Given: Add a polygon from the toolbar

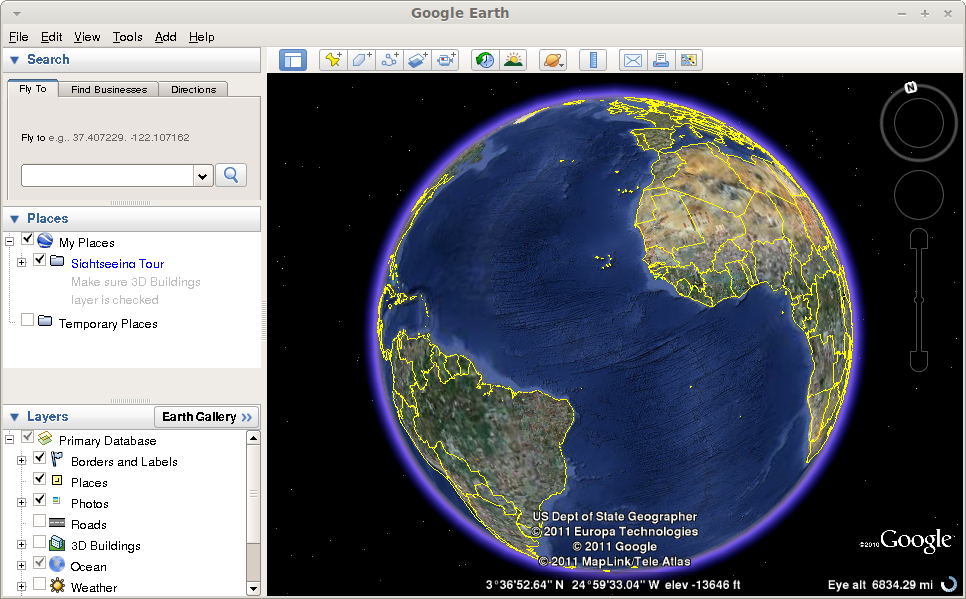Looking at the screenshot, I should [362, 60].
